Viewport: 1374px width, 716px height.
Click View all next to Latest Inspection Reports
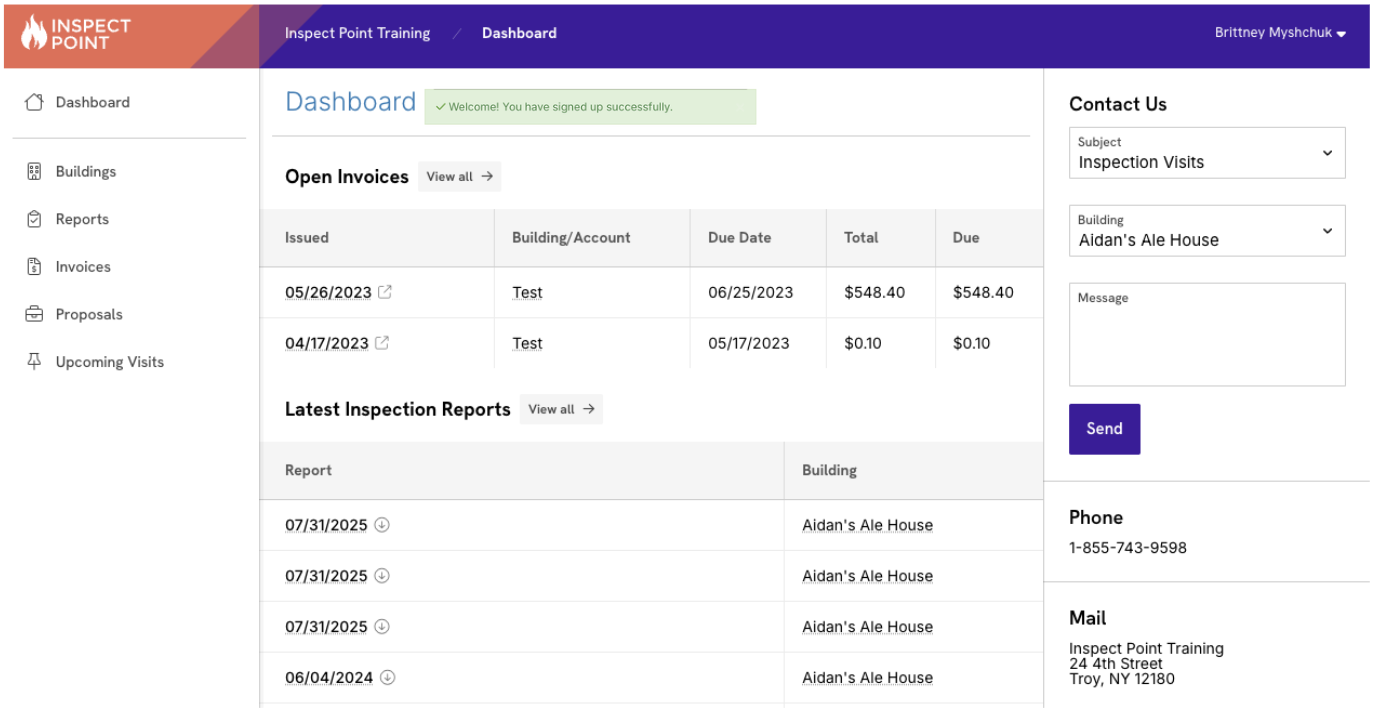[x=561, y=409]
